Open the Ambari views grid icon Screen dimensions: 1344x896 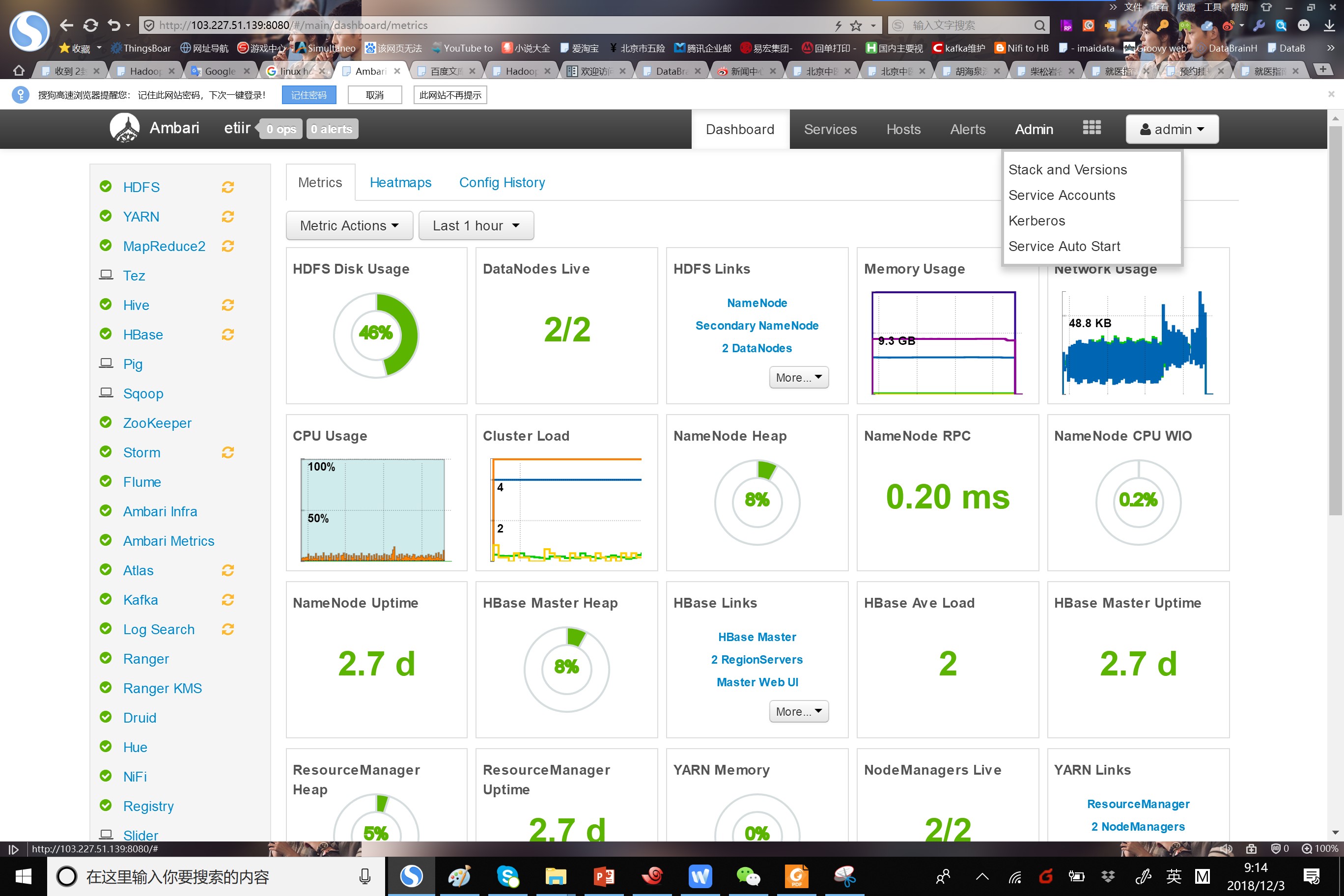coord(1091,128)
